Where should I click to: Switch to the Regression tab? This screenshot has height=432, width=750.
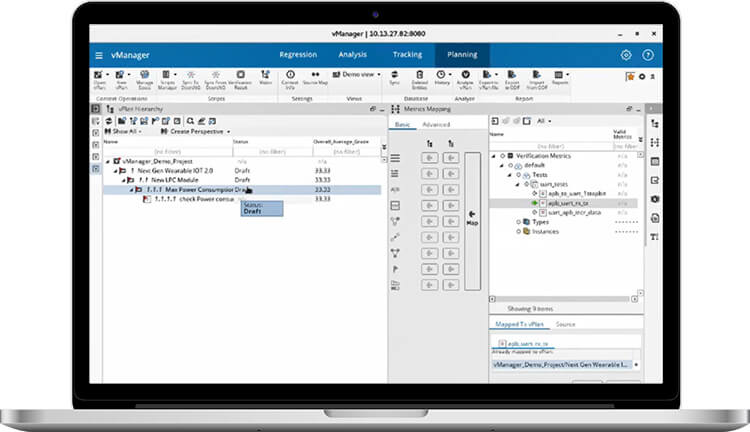[298, 55]
